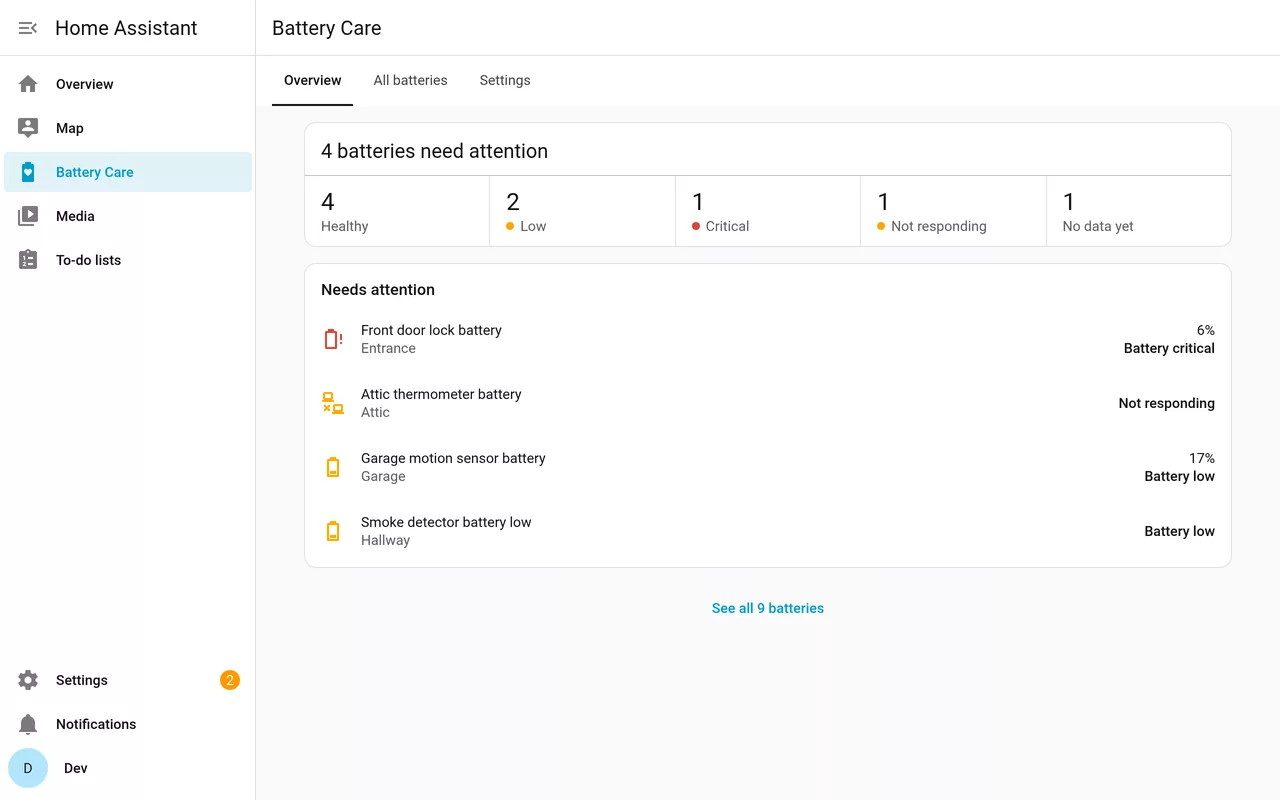
Task: Click the 6% battery value
Action: pyautogui.click(x=1206, y=330)
